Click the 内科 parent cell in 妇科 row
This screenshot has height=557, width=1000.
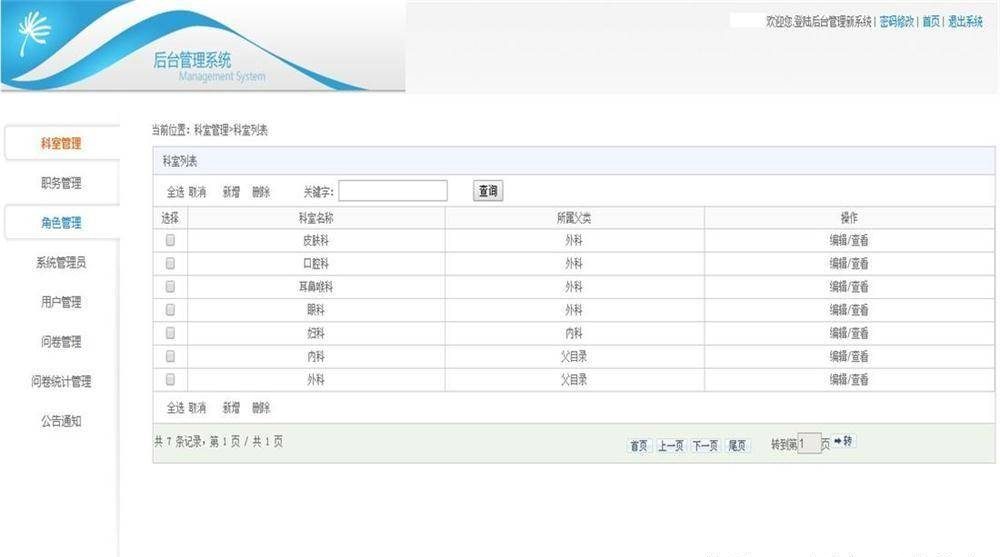pyautogui.click(x=574, y=333)
